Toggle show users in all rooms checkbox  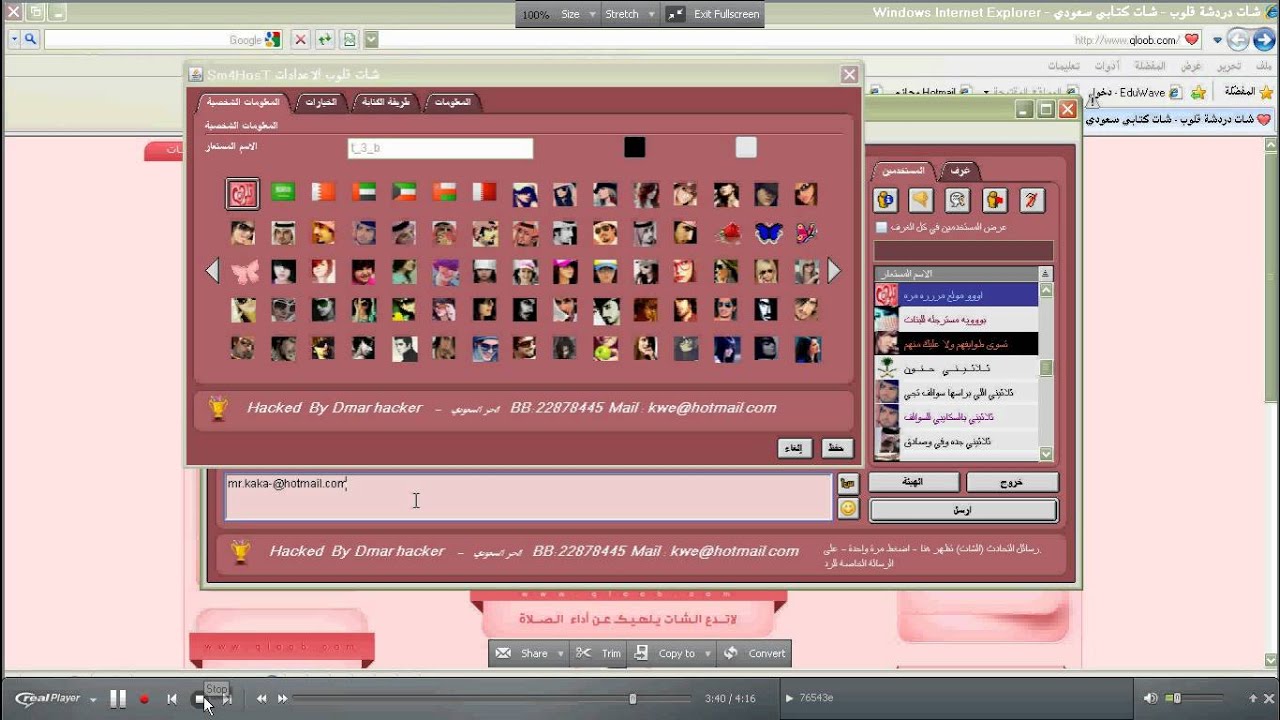tap(881, 228)
